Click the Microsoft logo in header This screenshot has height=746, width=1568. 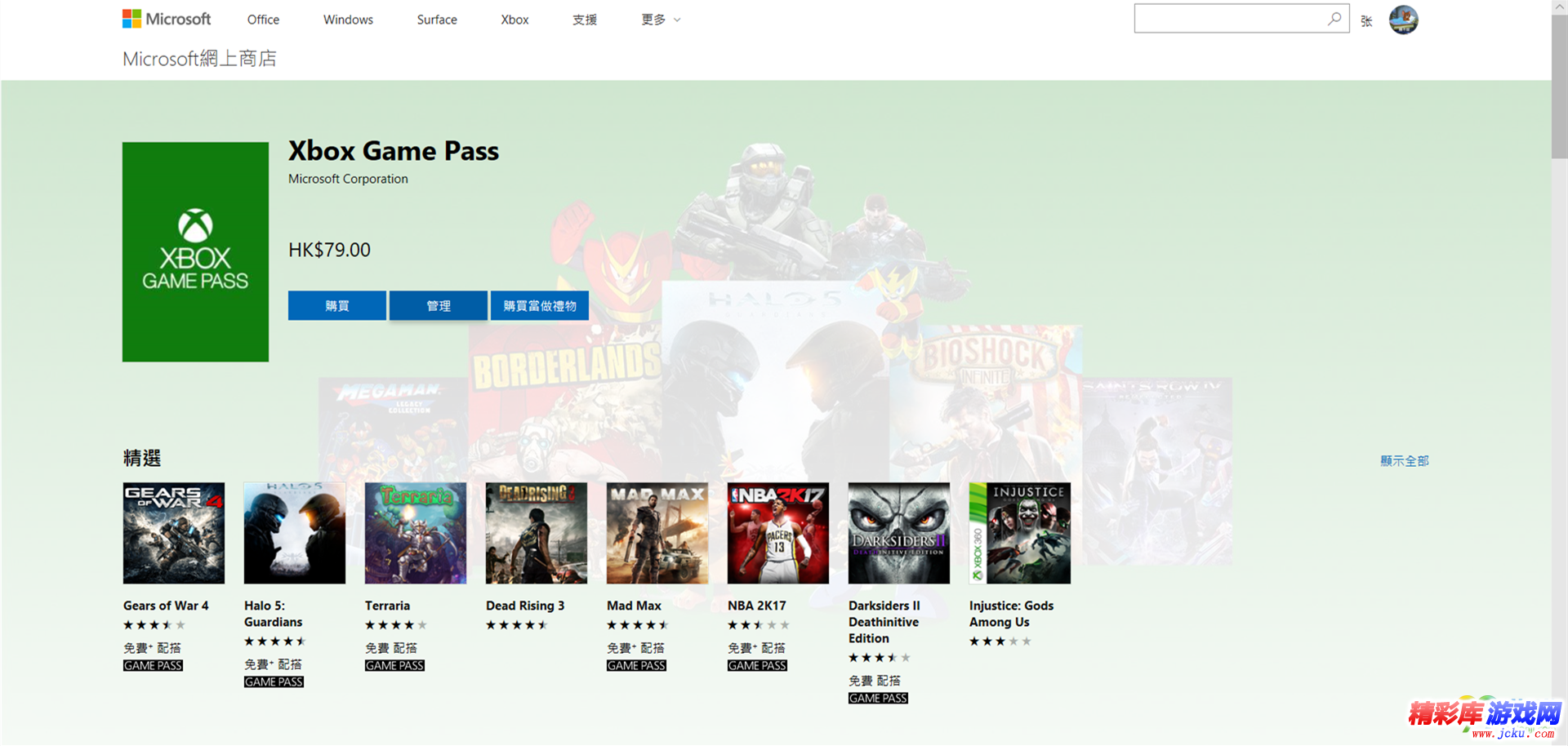[x=167, y=19]
